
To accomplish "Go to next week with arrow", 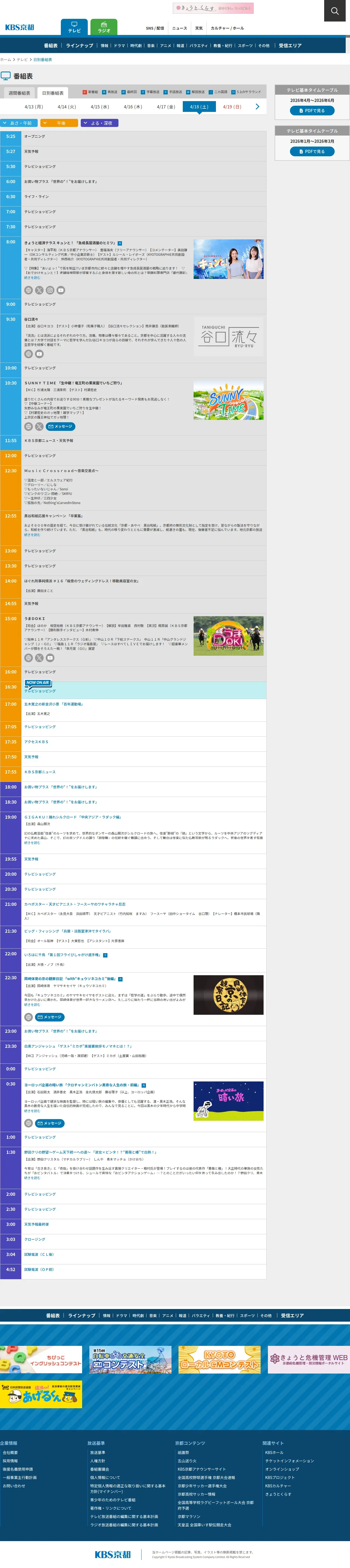I will 257,107.
